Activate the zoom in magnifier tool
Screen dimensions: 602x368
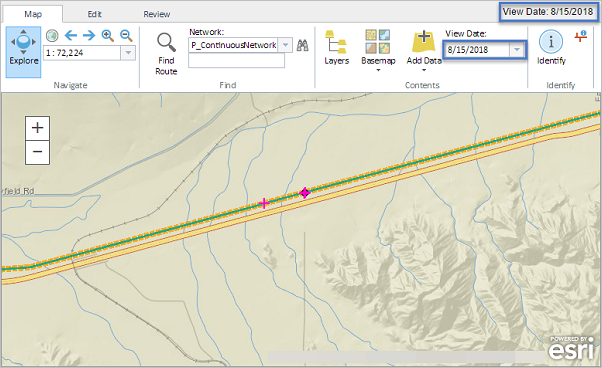coord(108,36)
